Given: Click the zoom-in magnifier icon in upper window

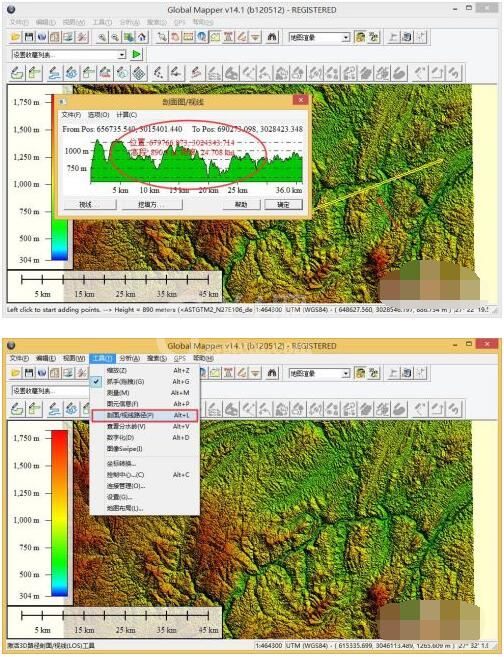Looking at the screenshot, I should point(102,37).
